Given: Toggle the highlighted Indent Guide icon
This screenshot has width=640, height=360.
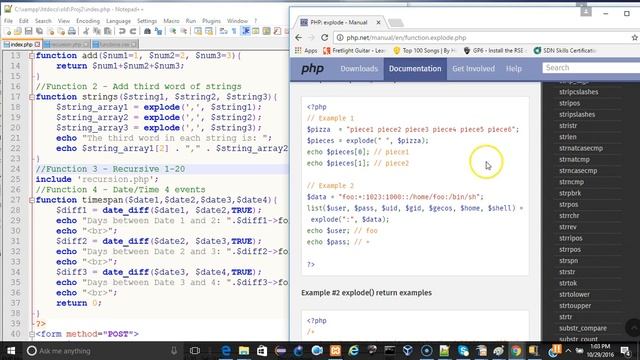Looking at the screenshot, I should point(245,31).
